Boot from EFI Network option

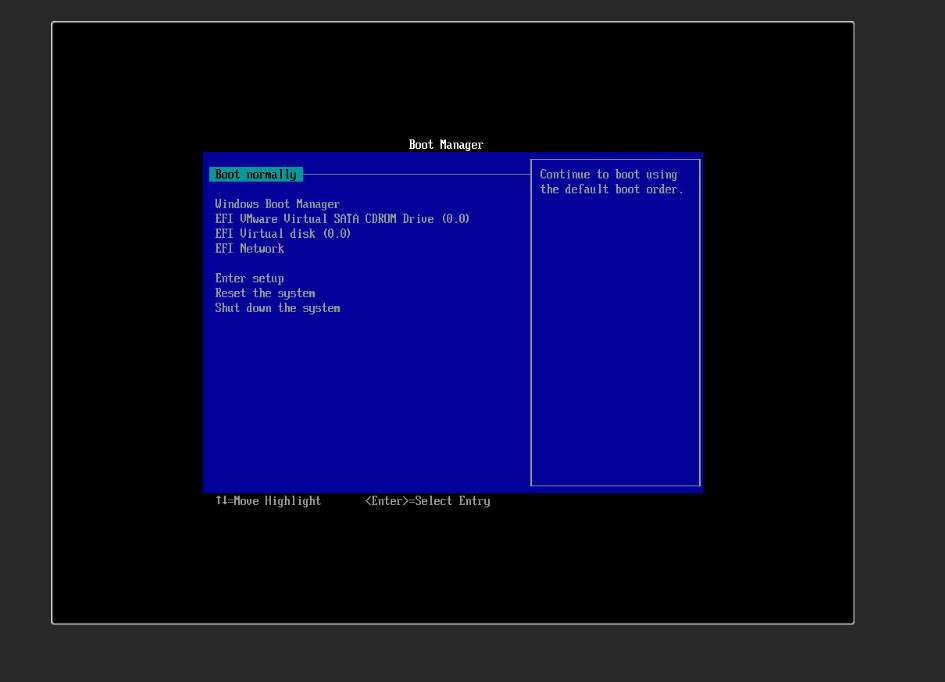pos(249,249)
